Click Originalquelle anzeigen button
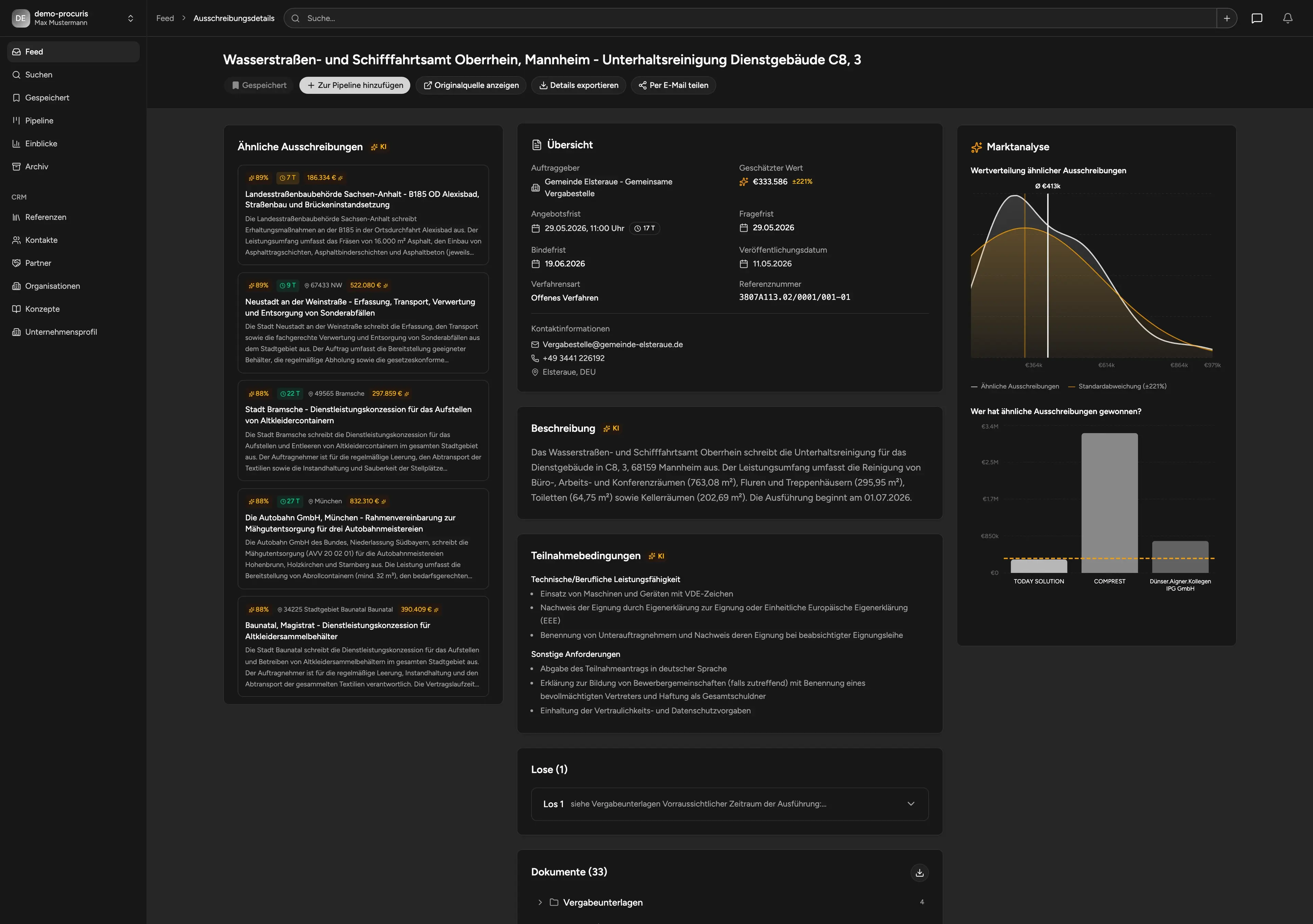Screen dimensions: 1313x924 (470, 85)
